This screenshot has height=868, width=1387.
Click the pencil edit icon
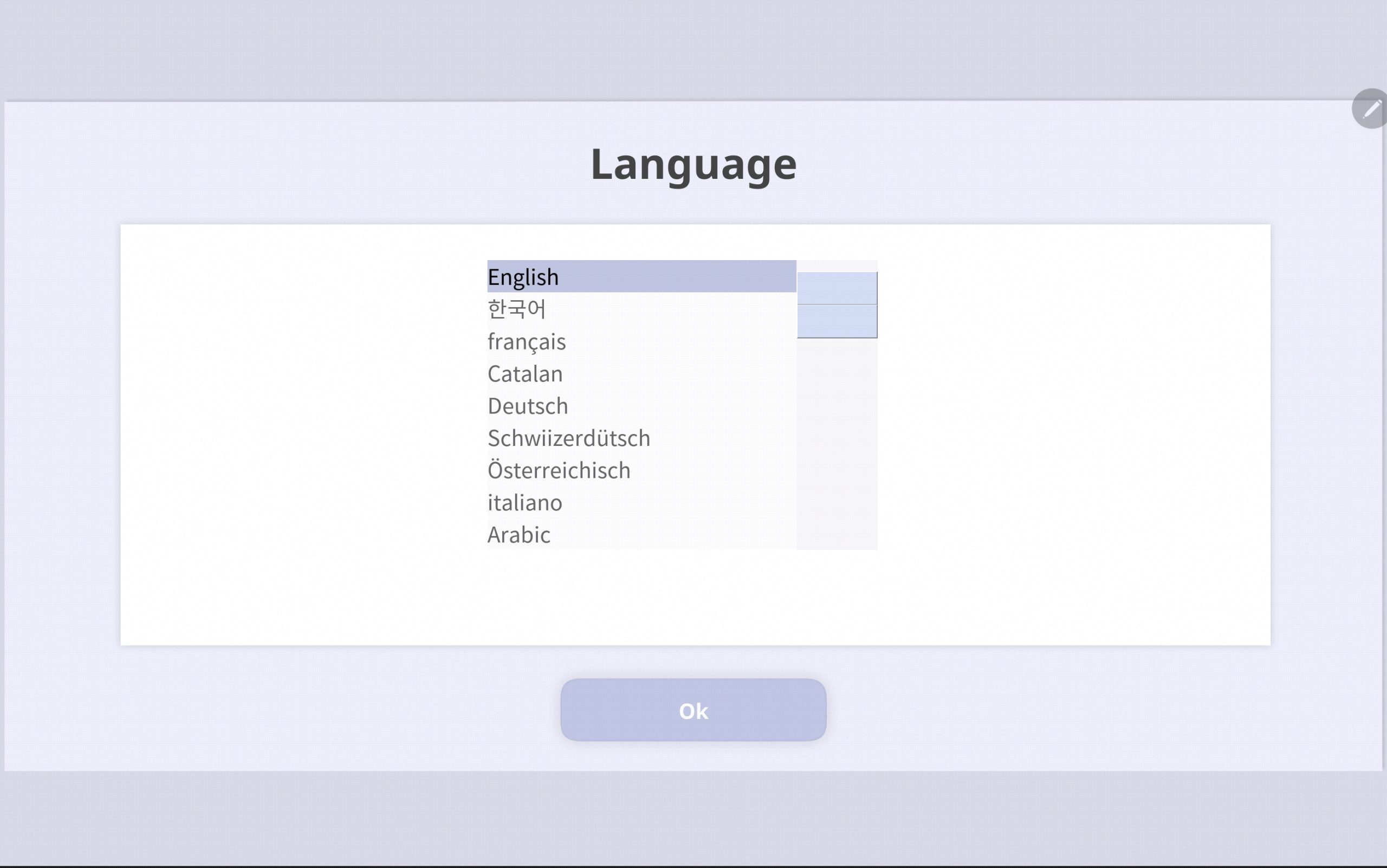click(x=1371, y=109)
